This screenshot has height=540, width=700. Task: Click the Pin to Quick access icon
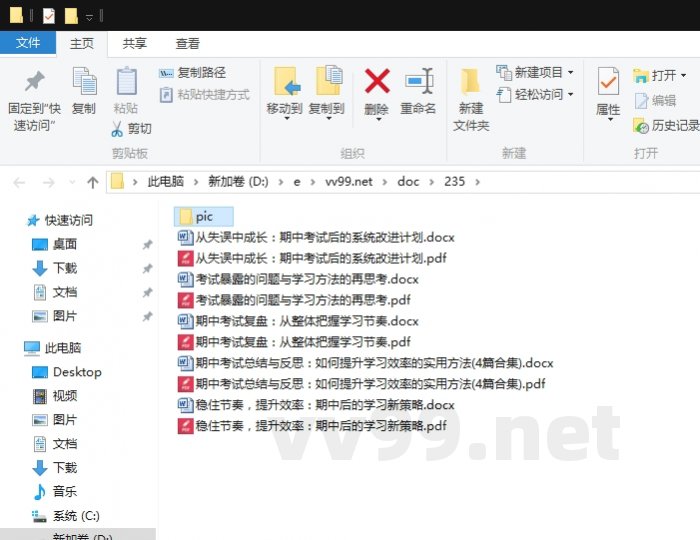[x=34, y=81]
